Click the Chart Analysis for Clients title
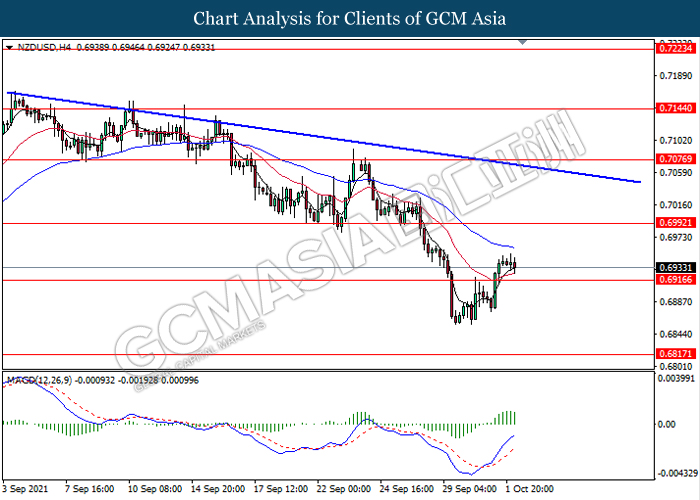The width and height of the screenshot is (700, 500). pyautogui.click(x=350, y=18)
